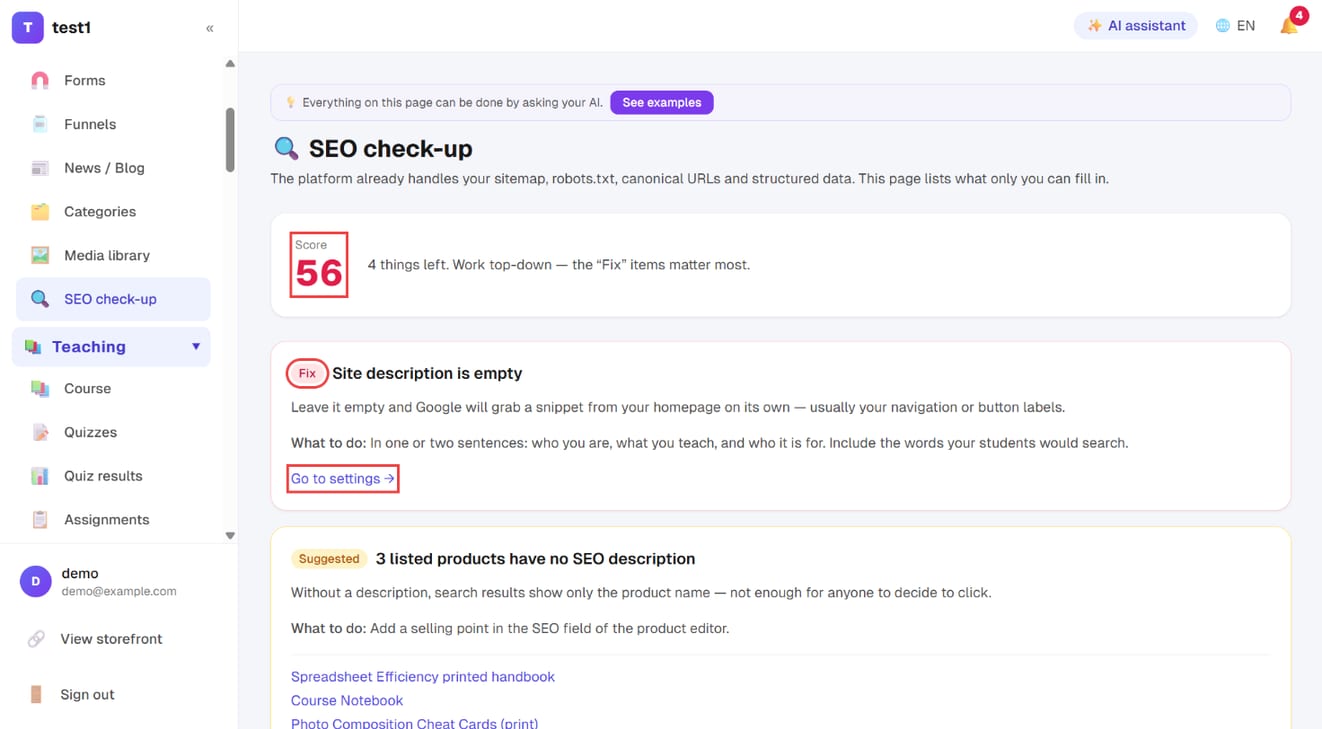Open Spreadsheet Efficiency printed handbook link
1322x729 pixels.
tap(423, 677)
